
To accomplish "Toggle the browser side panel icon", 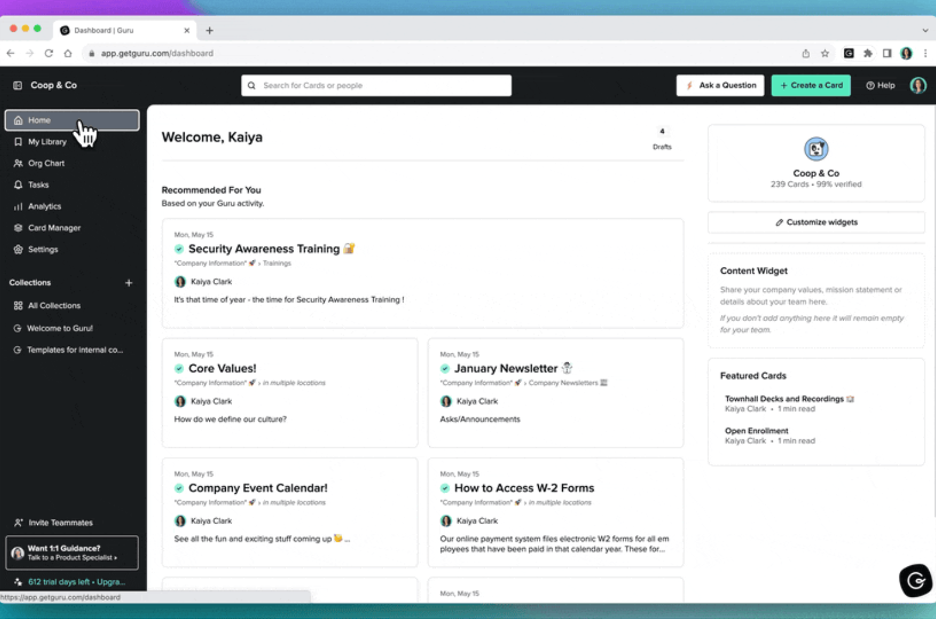I will click(887, 53).
